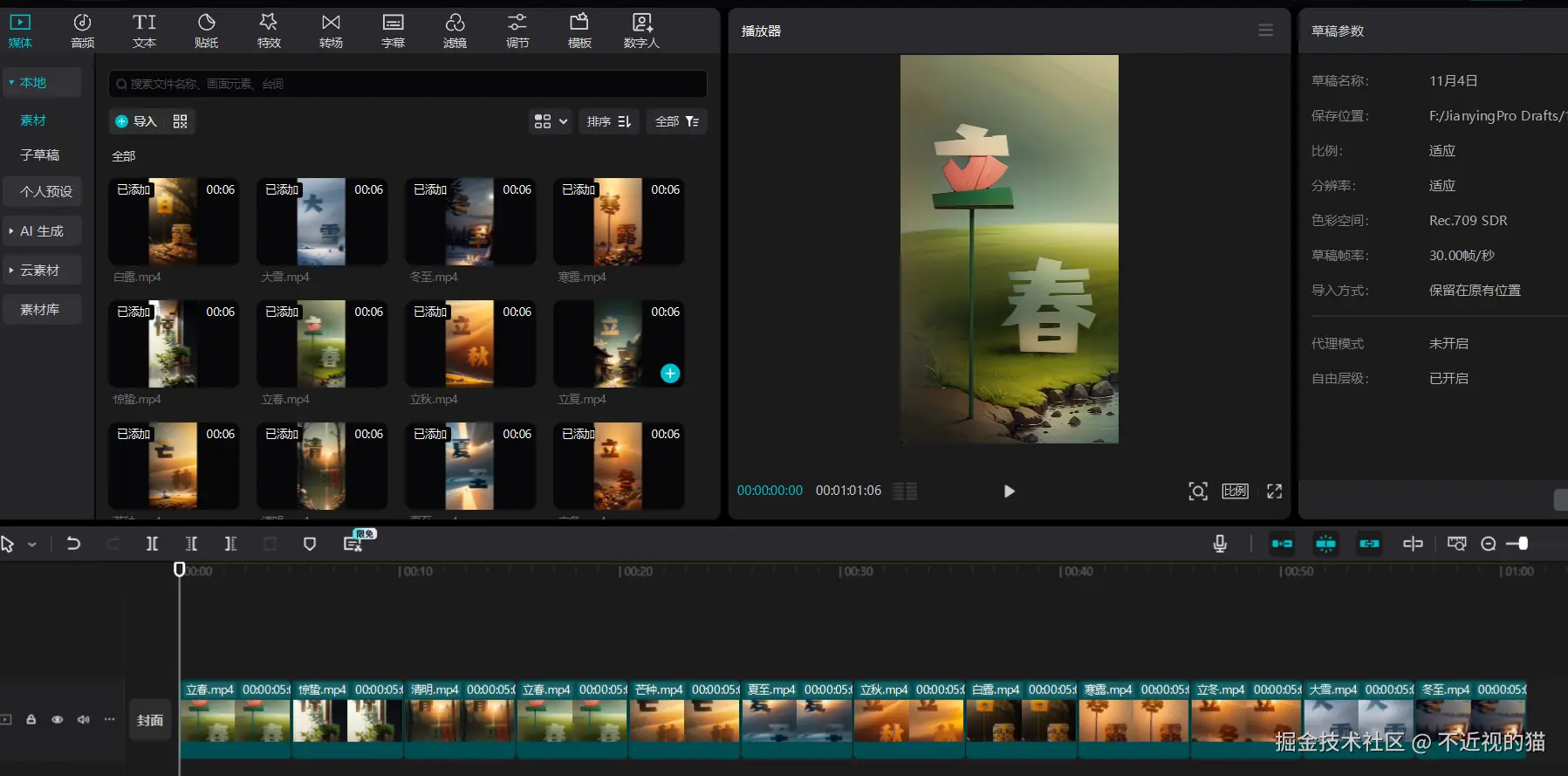Click the 导入 import button
Image resolution: width=1568 pixels, height=776 pixels.
point(136,121)
